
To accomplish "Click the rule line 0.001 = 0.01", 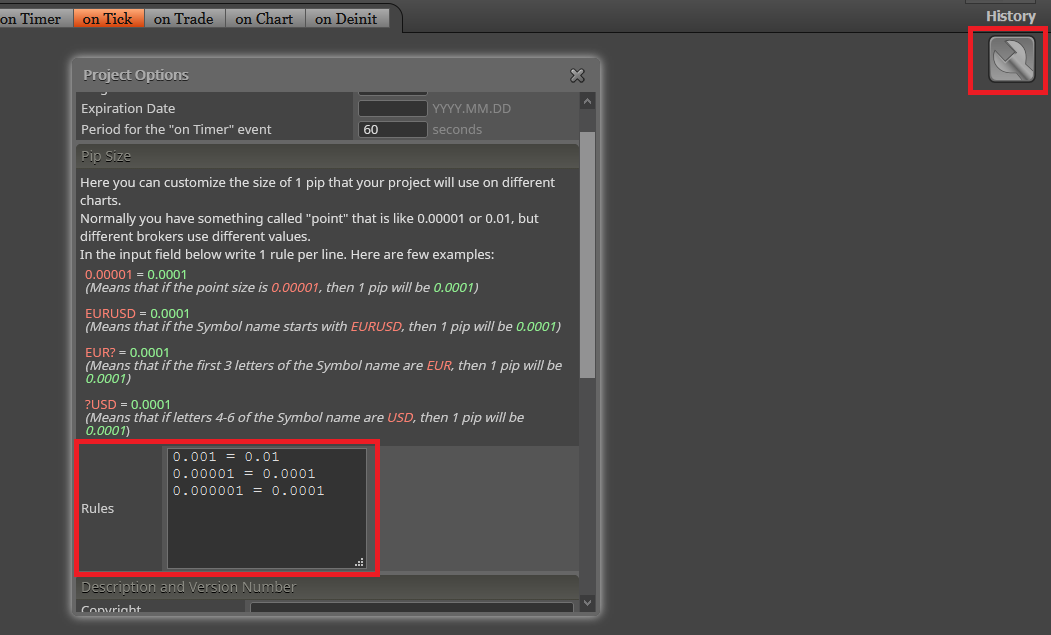I will [226, 457].
